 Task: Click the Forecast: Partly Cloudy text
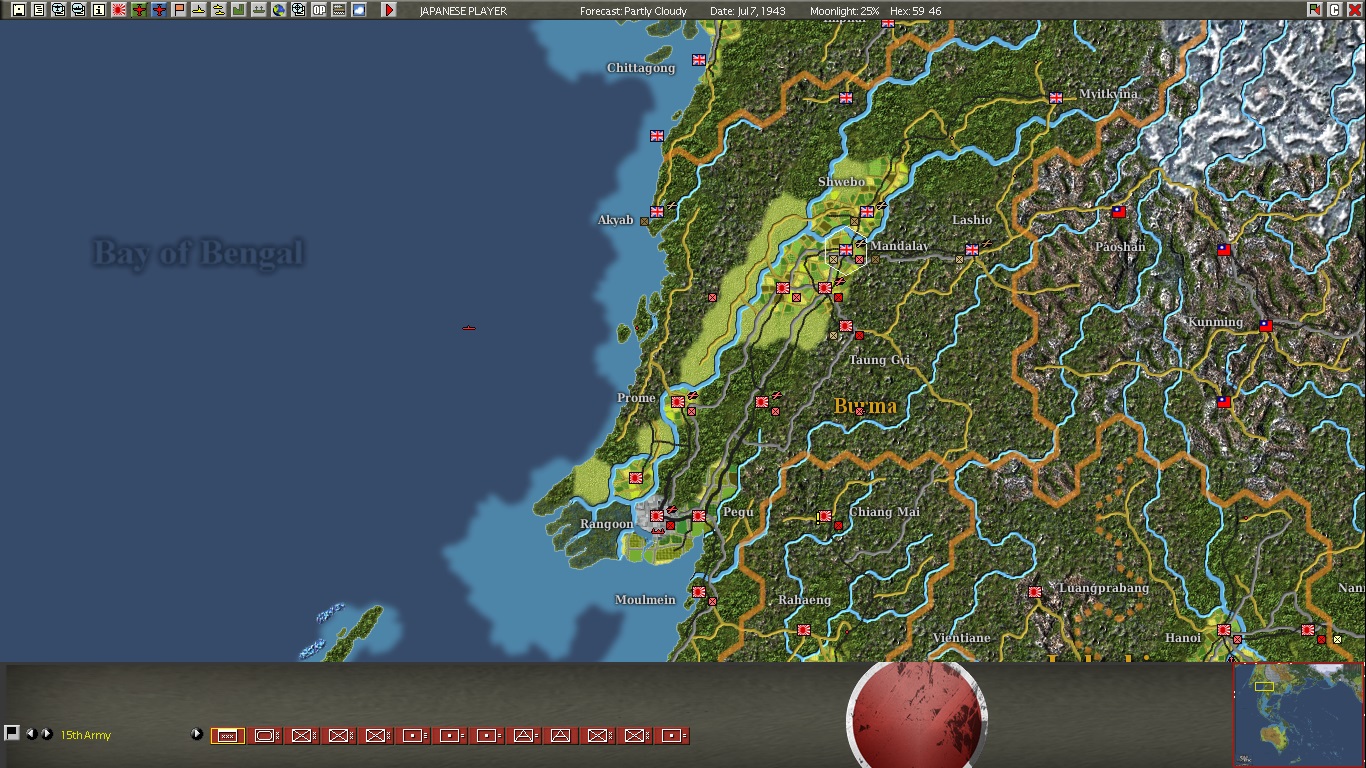[x=633, y=11]
